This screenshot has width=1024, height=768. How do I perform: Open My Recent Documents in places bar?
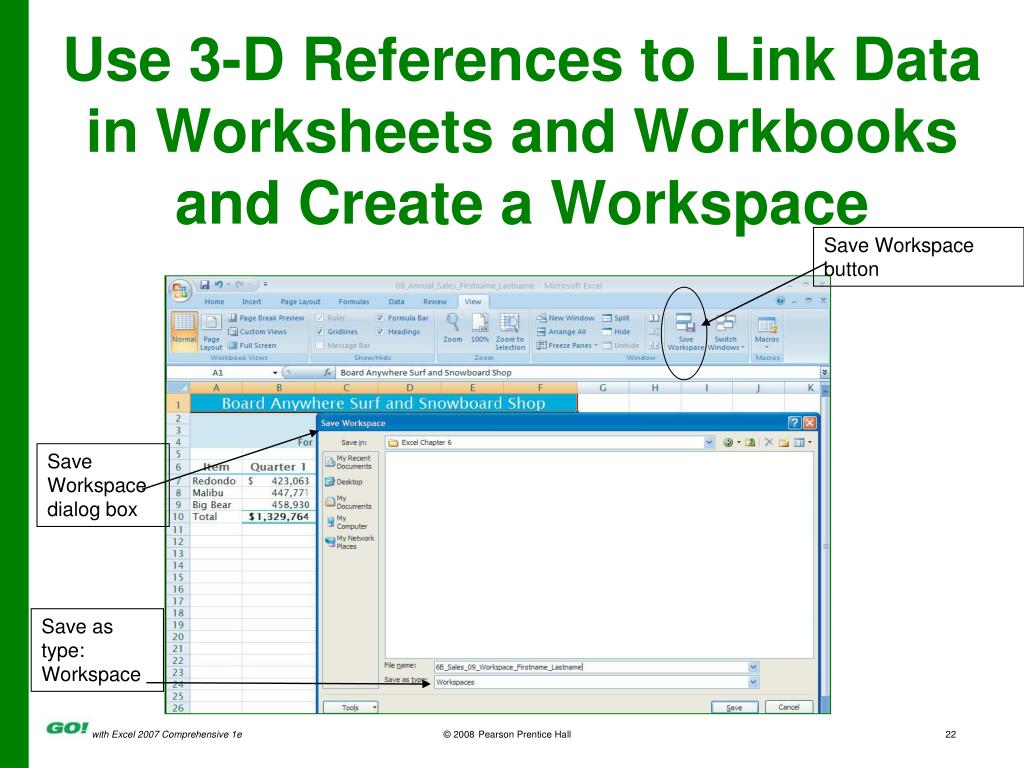349,462
